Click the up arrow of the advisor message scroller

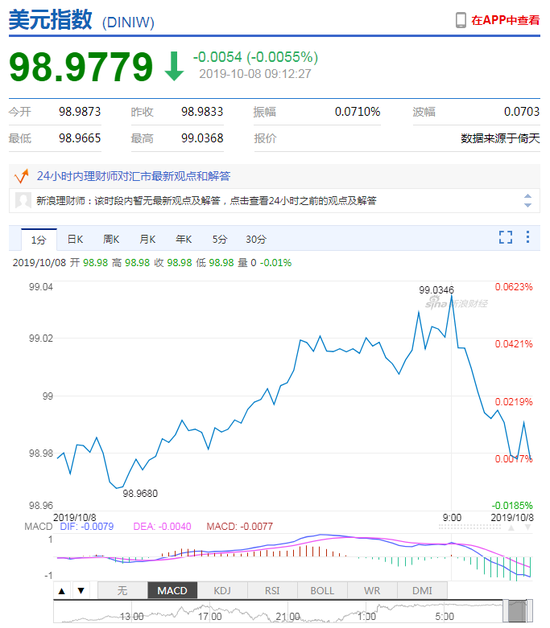(528, 196)
